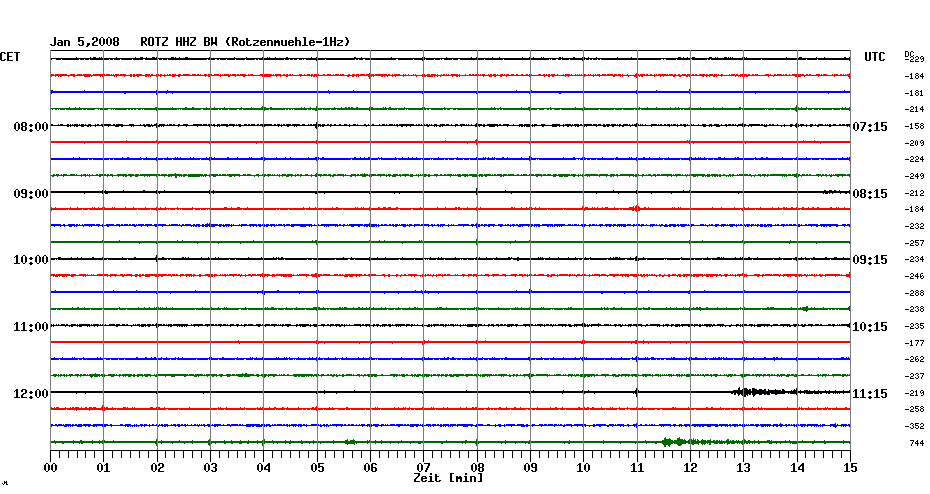Click the 'Jan 5,2008' date text
Viewport: 930px width, 494px height.
tap(84, 42)
